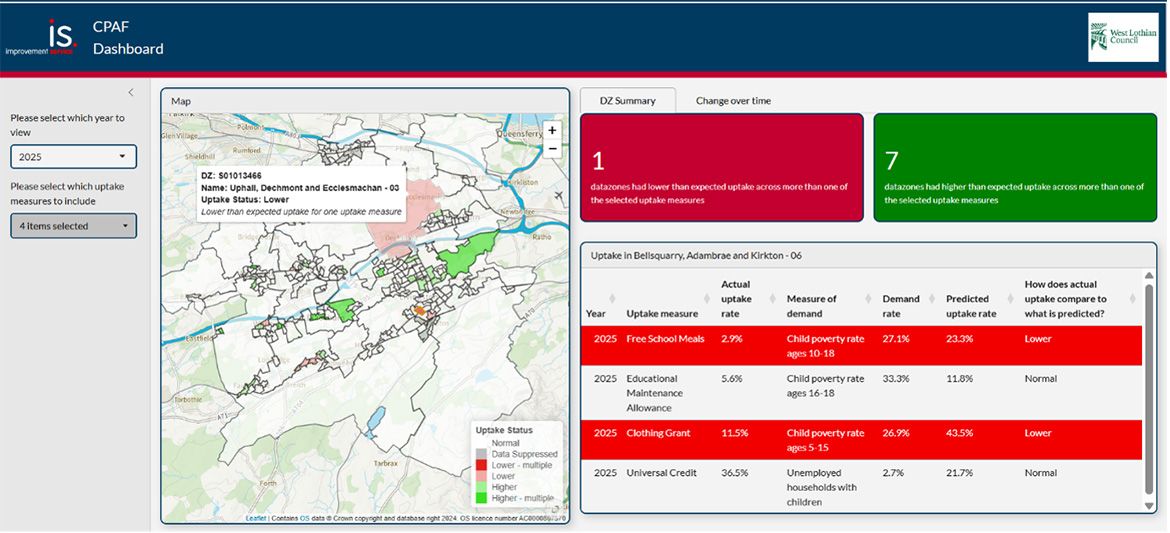Click the green higher-uptake summary card
This screenshot has height=533, width=1170.
1015,168
